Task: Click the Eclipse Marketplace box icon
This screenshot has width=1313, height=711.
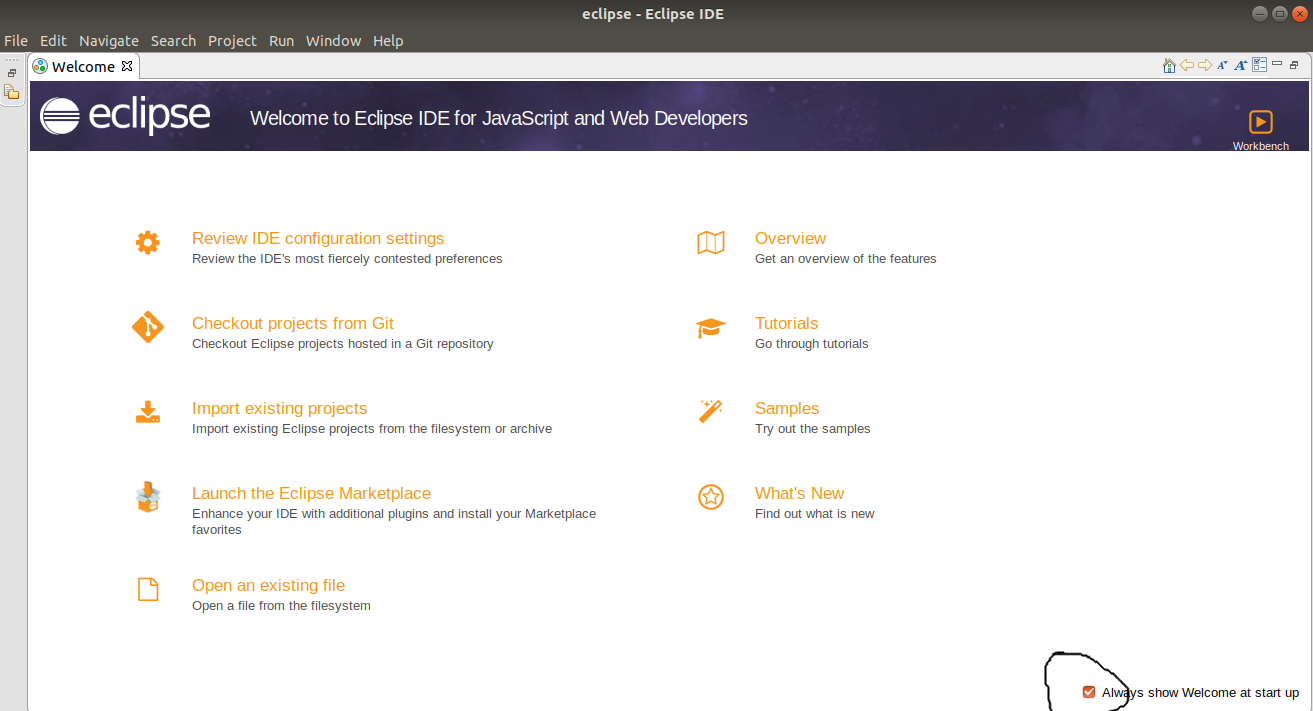Action: pos(148,497)
